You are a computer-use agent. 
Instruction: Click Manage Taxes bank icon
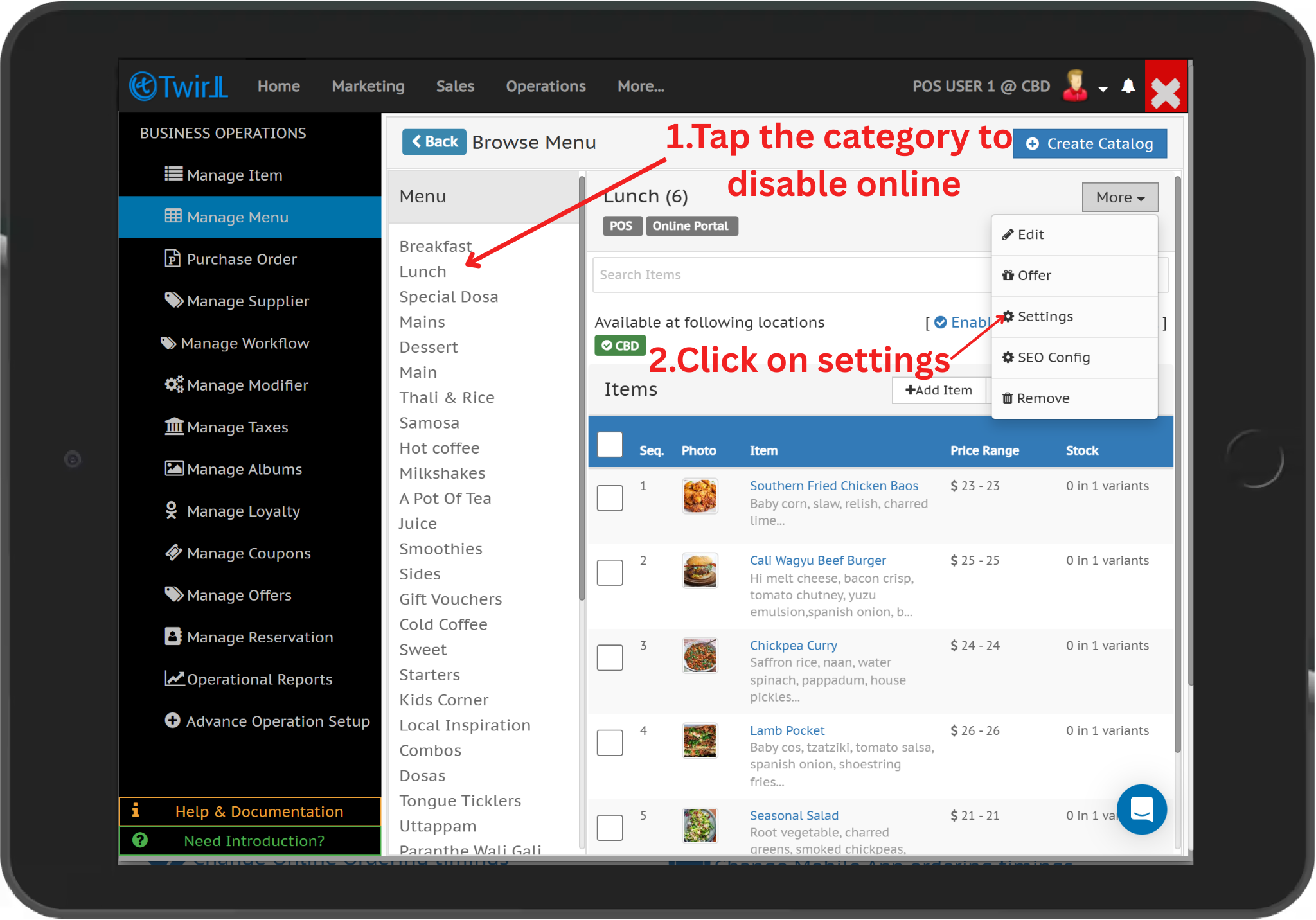173,427
